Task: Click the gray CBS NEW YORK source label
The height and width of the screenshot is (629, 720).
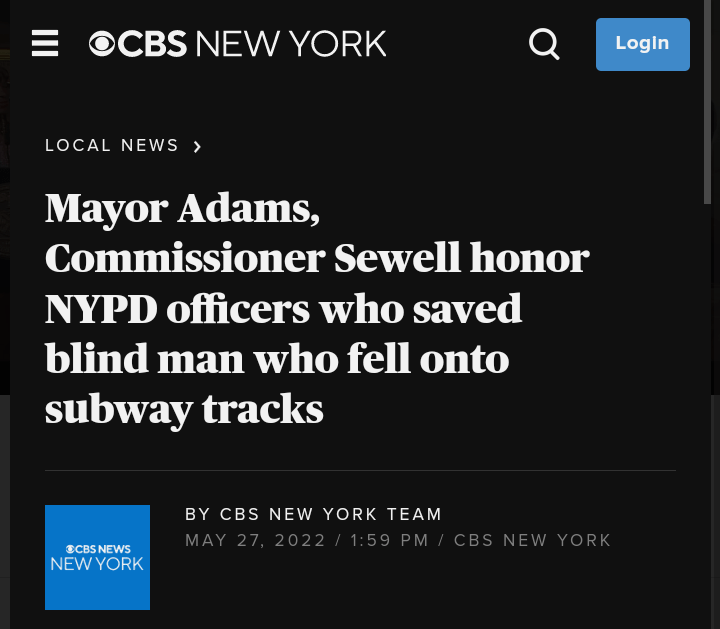Action: (x=532, y=541)
